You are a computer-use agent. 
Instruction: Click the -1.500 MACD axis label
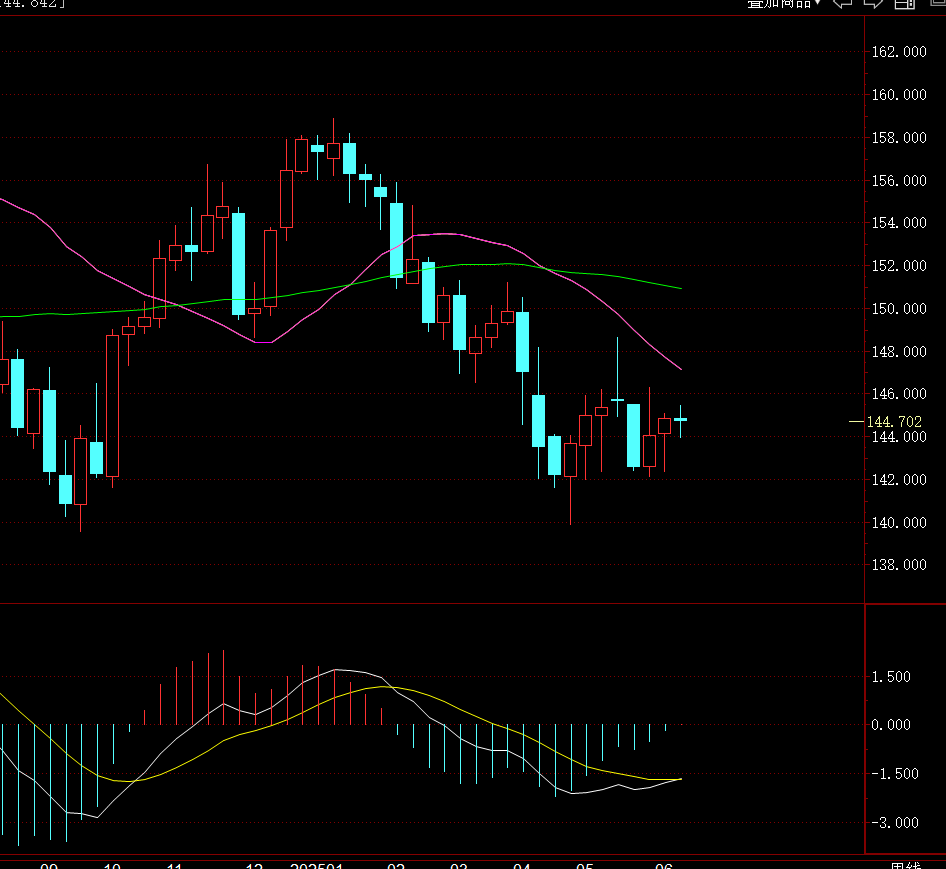895,774
